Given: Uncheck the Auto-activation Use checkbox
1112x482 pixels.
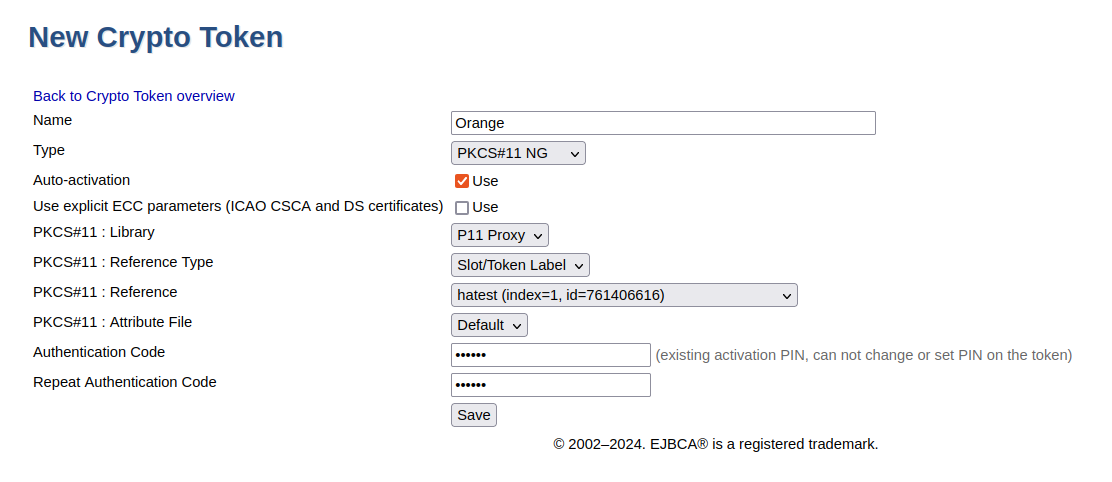Looking at the screenshot, I should (x=462, y=181).
